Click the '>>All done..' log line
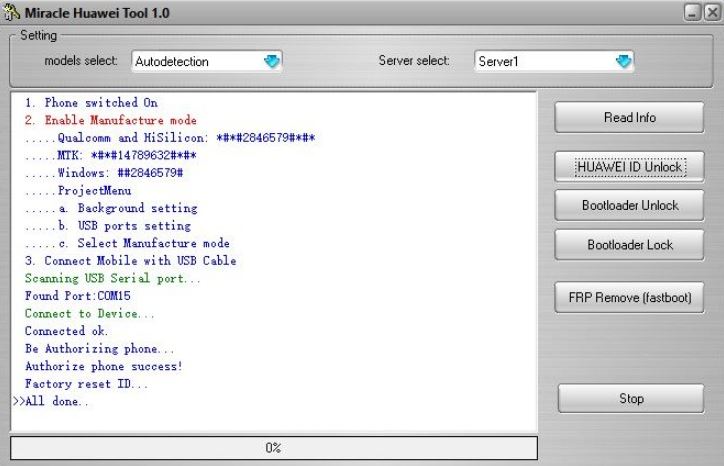This screenshot has width=724, height=466. [x=50, y=401]
